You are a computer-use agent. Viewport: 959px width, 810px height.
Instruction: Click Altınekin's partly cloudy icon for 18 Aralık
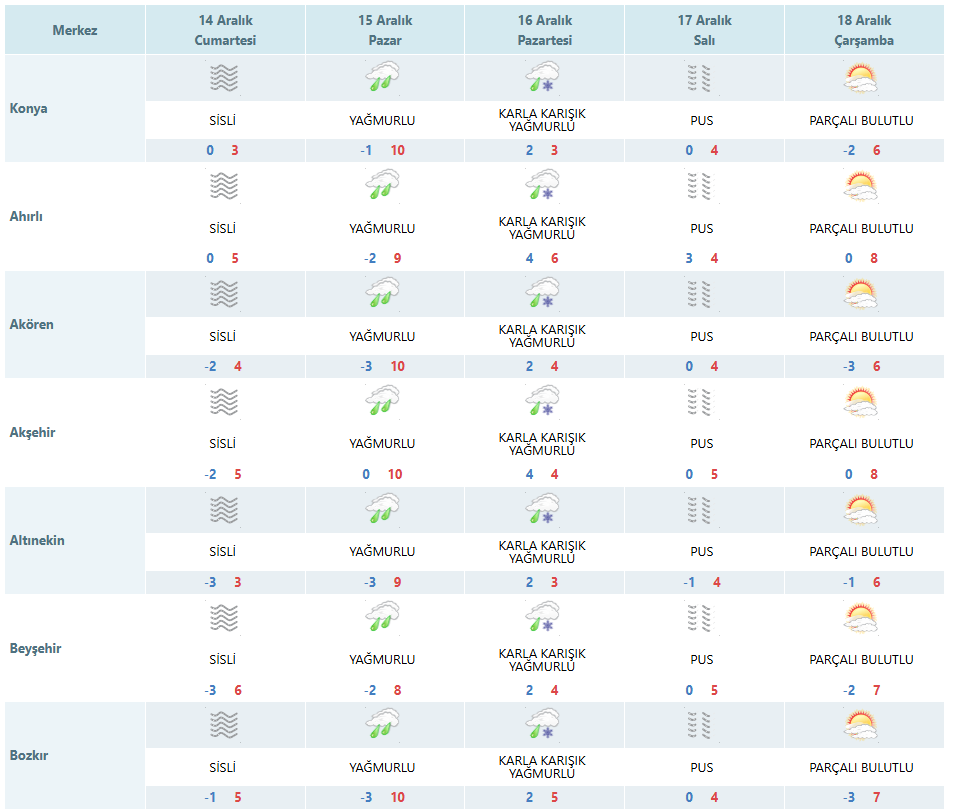[861, 510]
